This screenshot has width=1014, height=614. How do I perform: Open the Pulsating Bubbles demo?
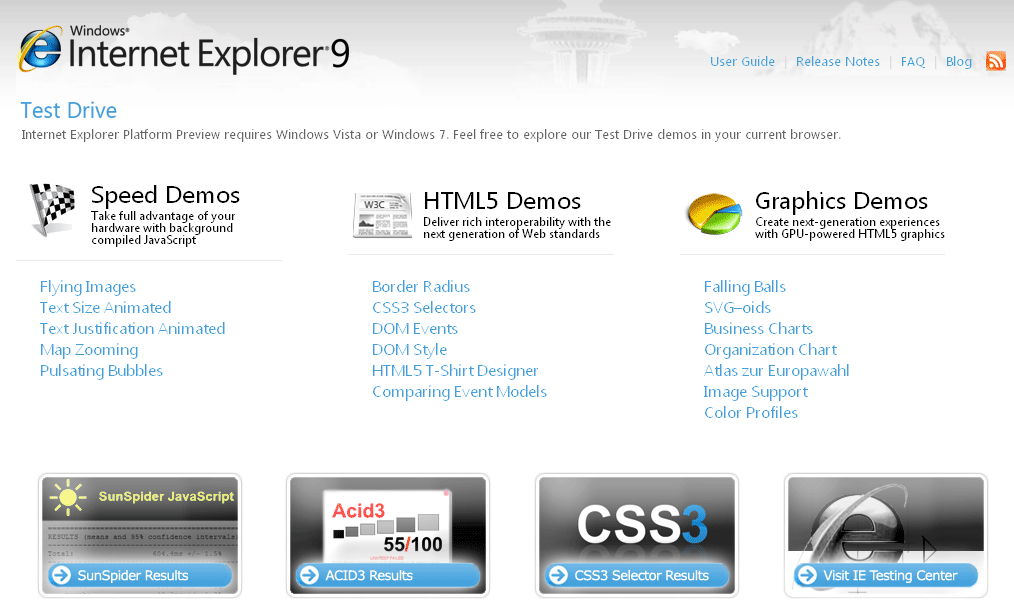(102, 371)
